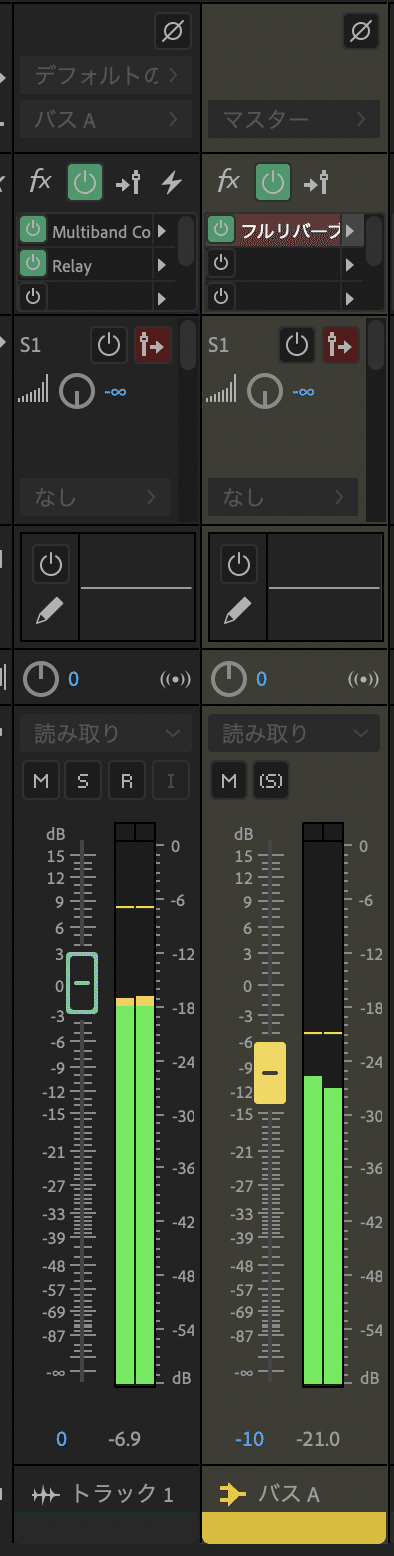The height and width of the screenshot is (1556, 394).
Task: Toggle S1 send pre/post fader on バス A
Action: coord(341,346)
